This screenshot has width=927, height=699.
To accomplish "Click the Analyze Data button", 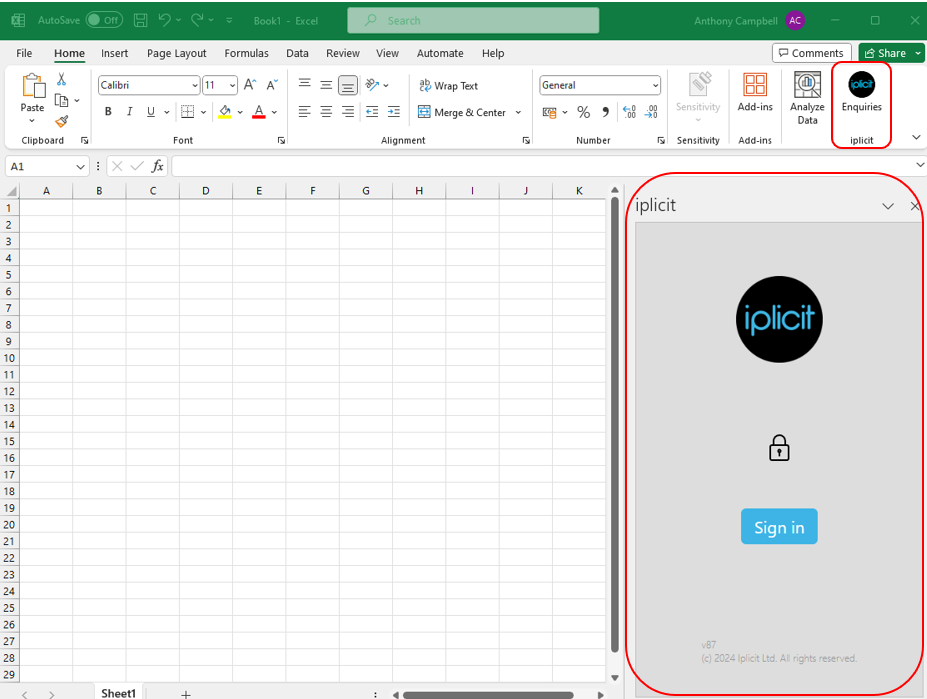I will pos(807,98).
